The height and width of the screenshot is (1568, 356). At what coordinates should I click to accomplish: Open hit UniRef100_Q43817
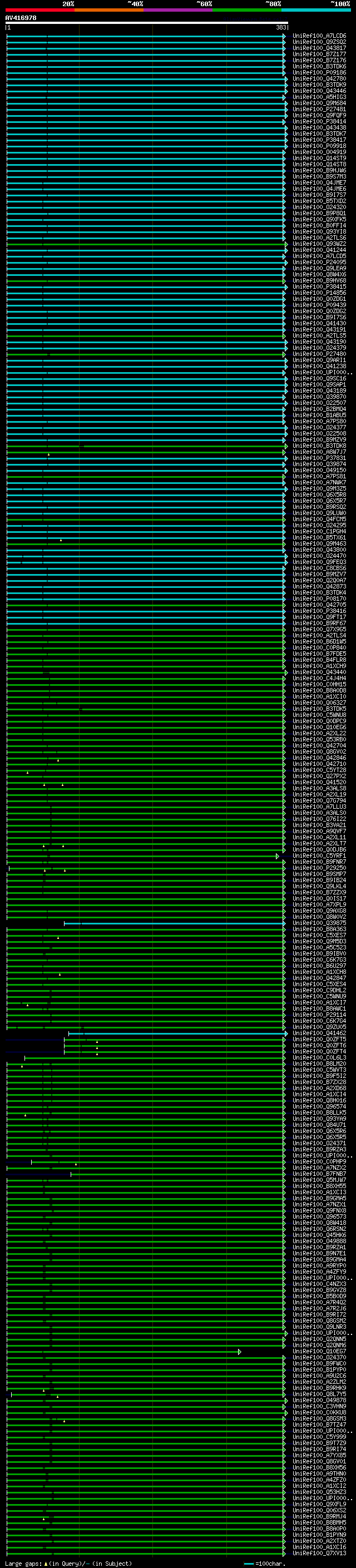319,48
